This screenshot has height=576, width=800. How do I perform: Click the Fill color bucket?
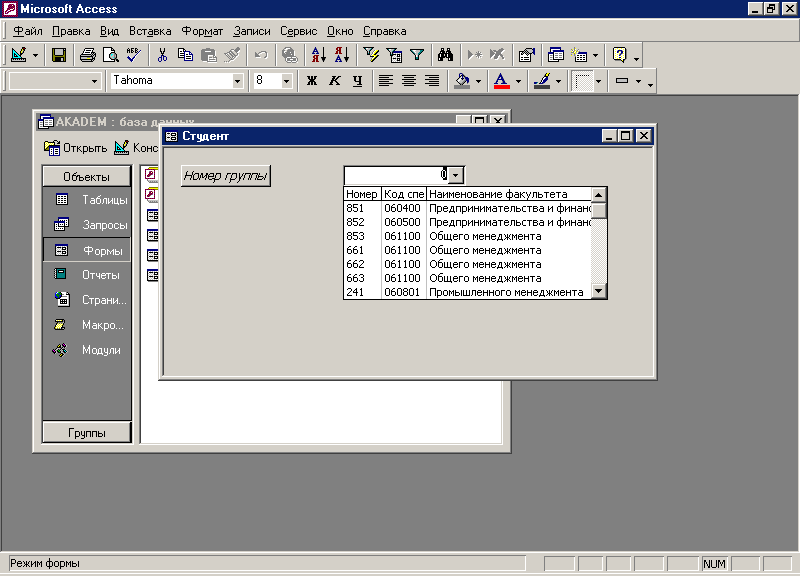(462, 81)
